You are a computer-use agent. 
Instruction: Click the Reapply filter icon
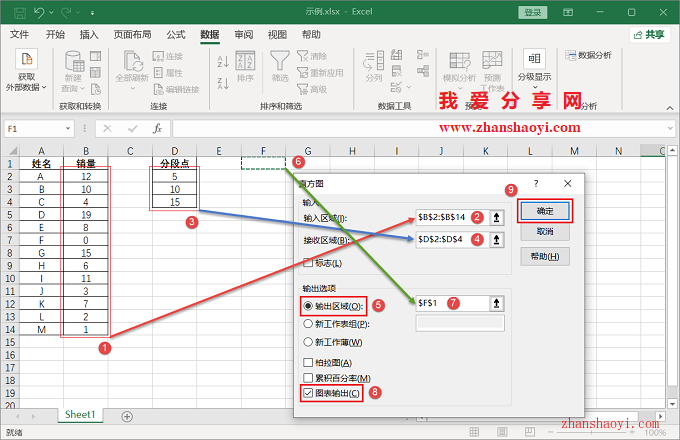[x=302, y=72]
